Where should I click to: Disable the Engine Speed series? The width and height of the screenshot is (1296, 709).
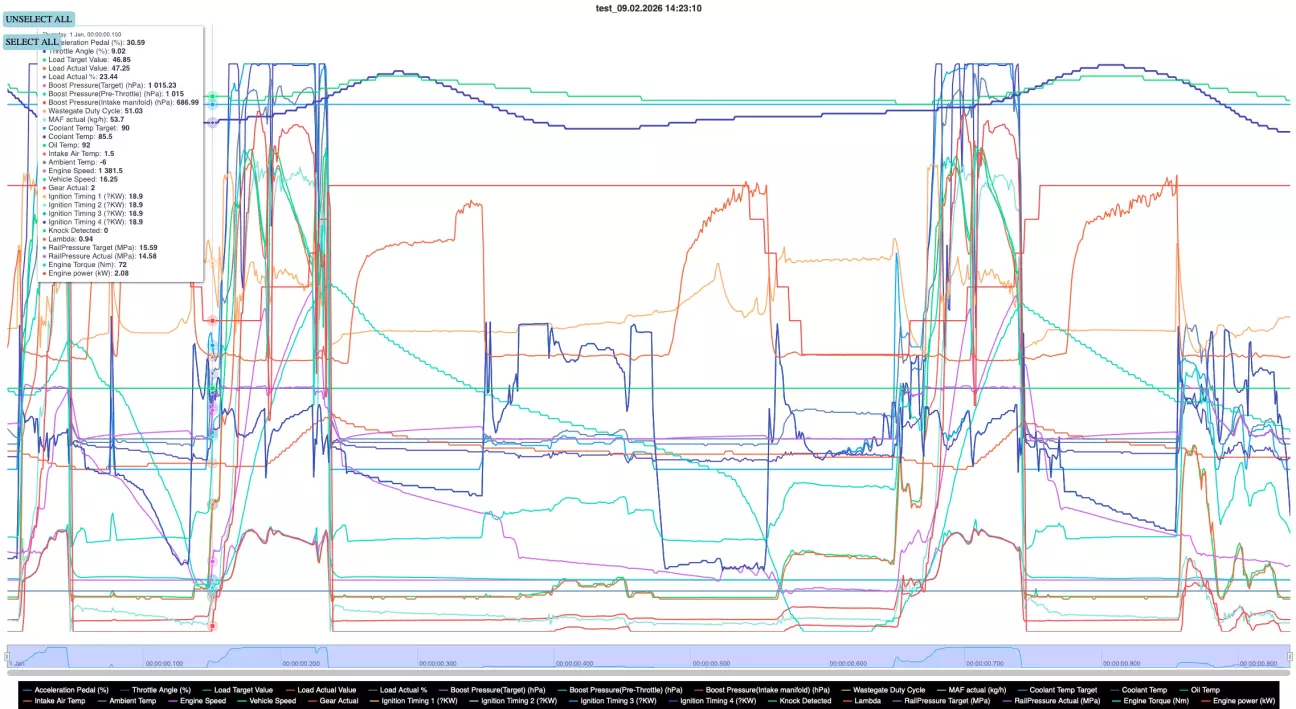click(x=205, y=701)
